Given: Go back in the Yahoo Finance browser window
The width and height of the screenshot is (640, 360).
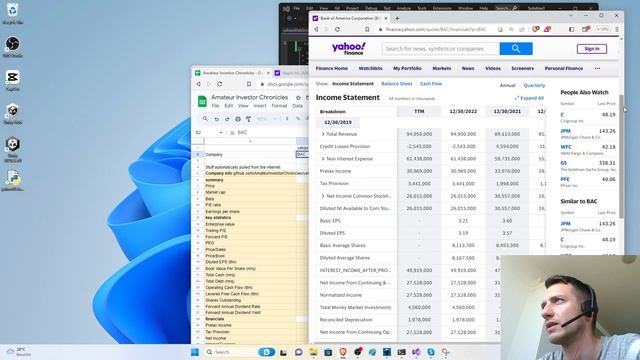Looking at the screenshot, I should [316, 29].
